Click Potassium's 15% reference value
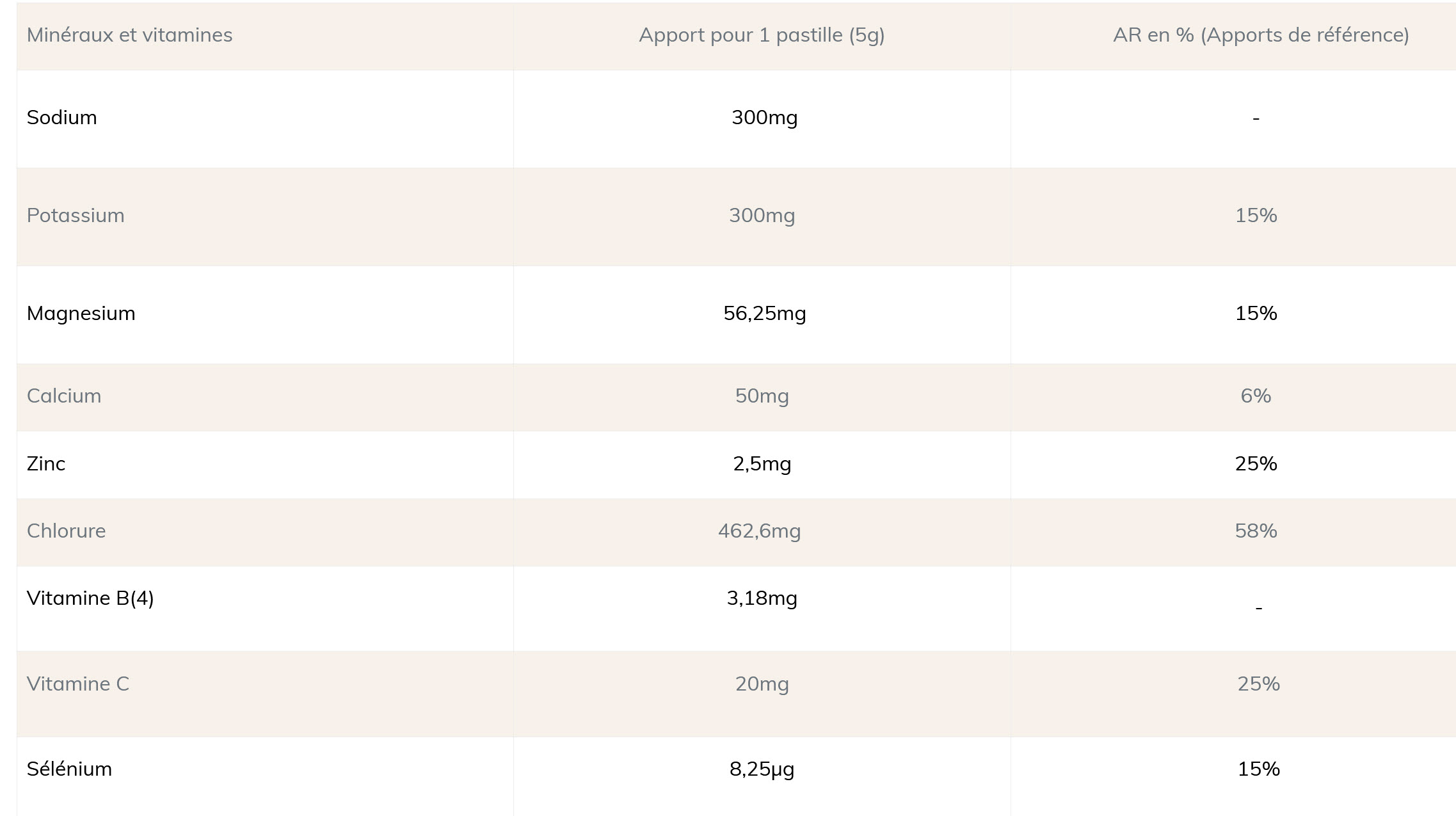Image resolution: width=1456 pixels, height=816 pixels. click(x=1256, y=216)
